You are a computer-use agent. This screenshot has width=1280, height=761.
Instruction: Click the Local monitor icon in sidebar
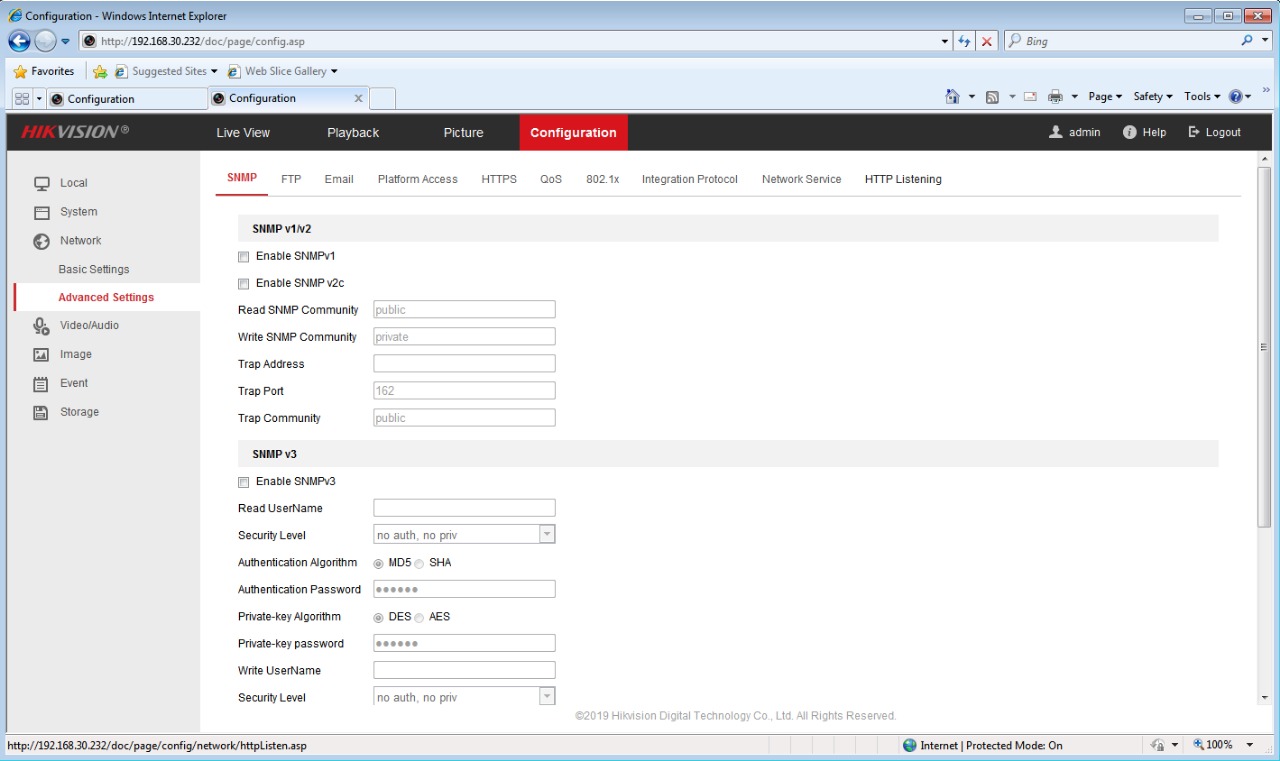coord(42,184)
